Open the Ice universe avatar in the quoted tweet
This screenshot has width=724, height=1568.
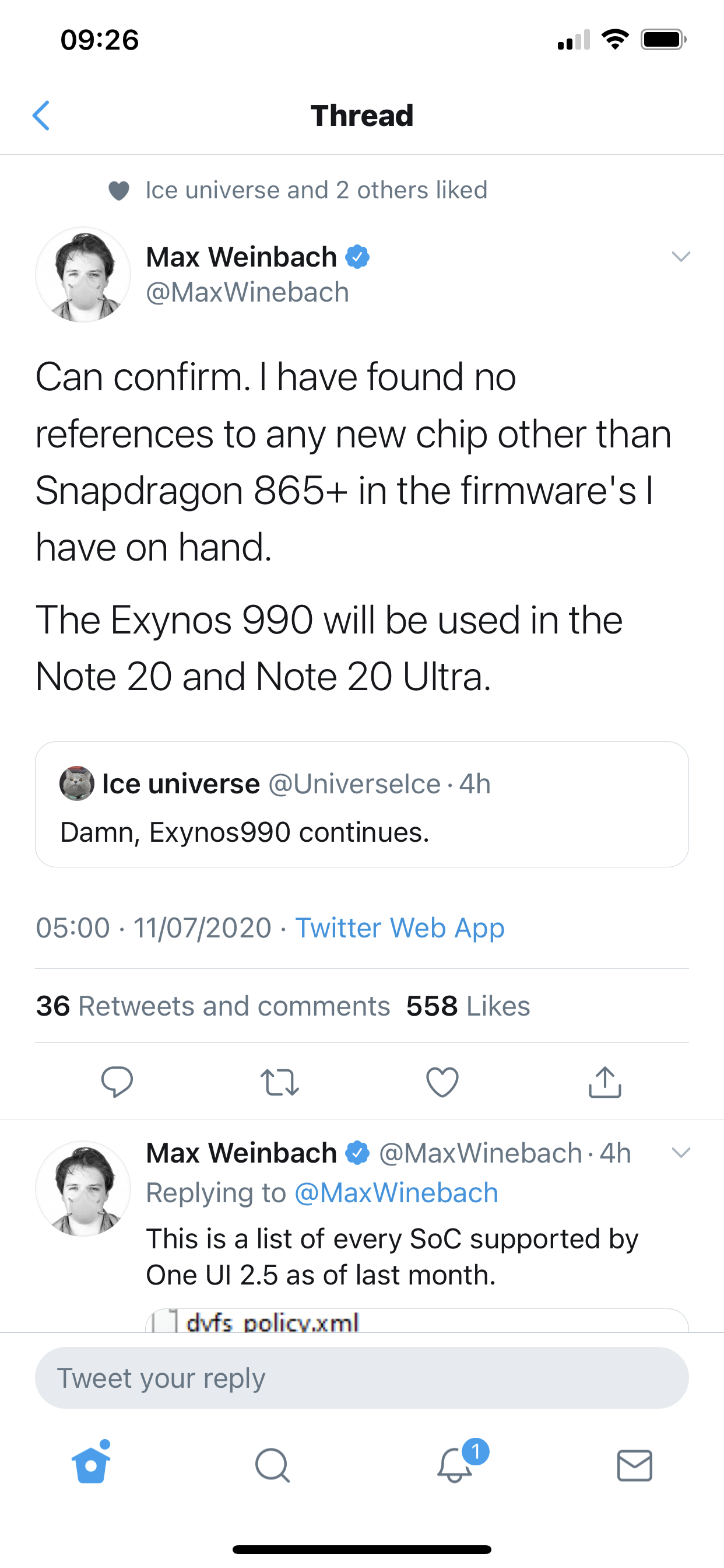coord(77,783)
